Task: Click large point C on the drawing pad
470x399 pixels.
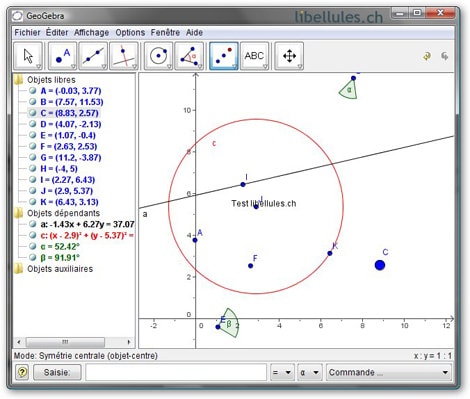Action: click(380, 265)
